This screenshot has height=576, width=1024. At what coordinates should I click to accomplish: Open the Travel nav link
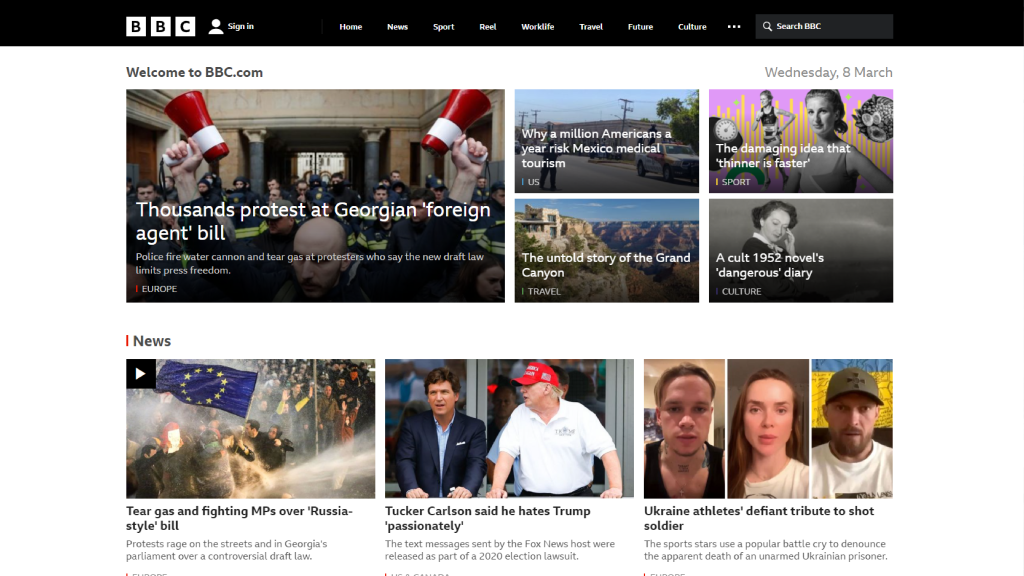591,27
